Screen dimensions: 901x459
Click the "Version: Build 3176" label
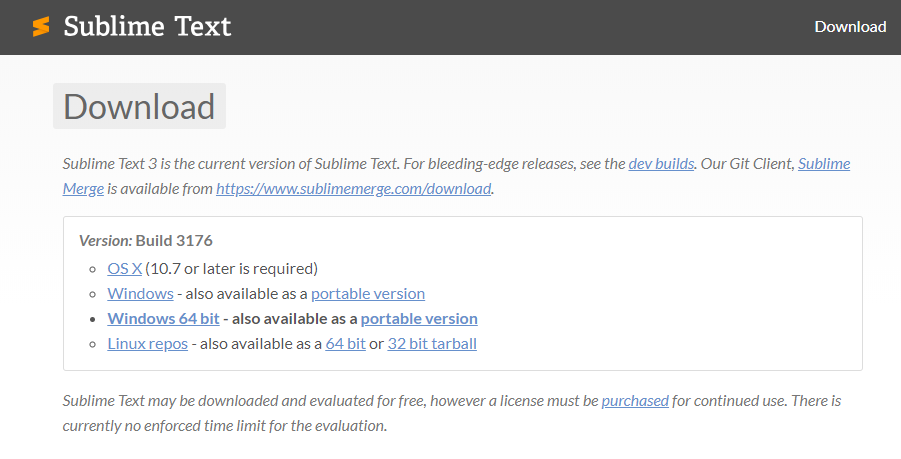[x=145, y=240]
